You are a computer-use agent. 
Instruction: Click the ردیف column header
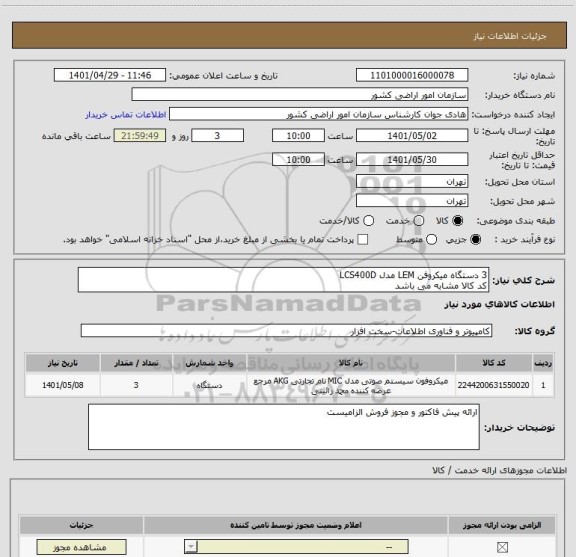pos(543,363)
